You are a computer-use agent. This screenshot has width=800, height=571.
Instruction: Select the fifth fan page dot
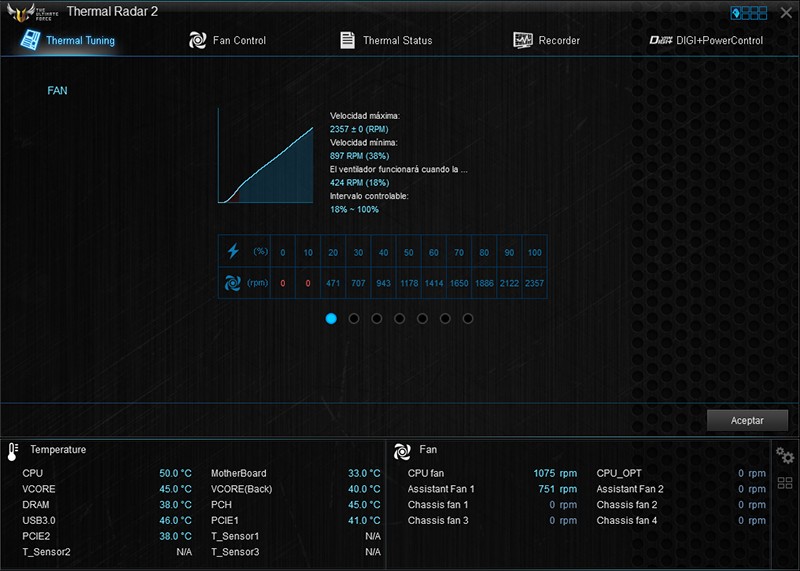tap(422, 318)
